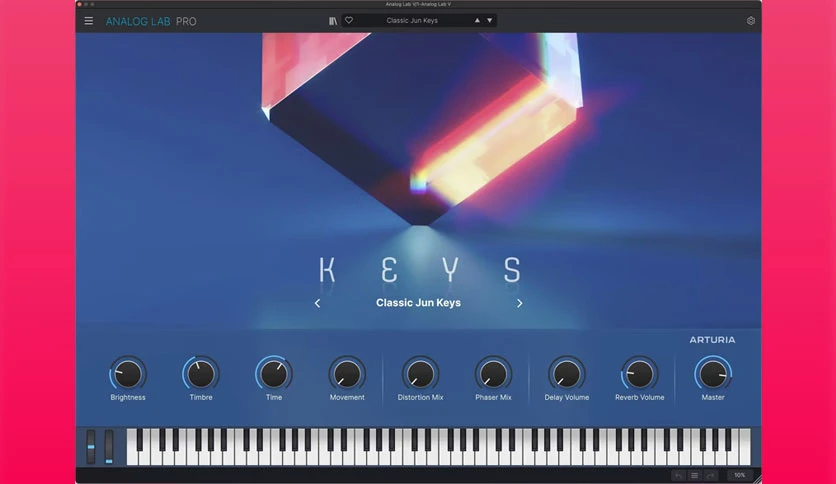Image resolution: width=836 pixels, height=484 pixels.
Task: Click the Delay Volume label
Action: 567,397
